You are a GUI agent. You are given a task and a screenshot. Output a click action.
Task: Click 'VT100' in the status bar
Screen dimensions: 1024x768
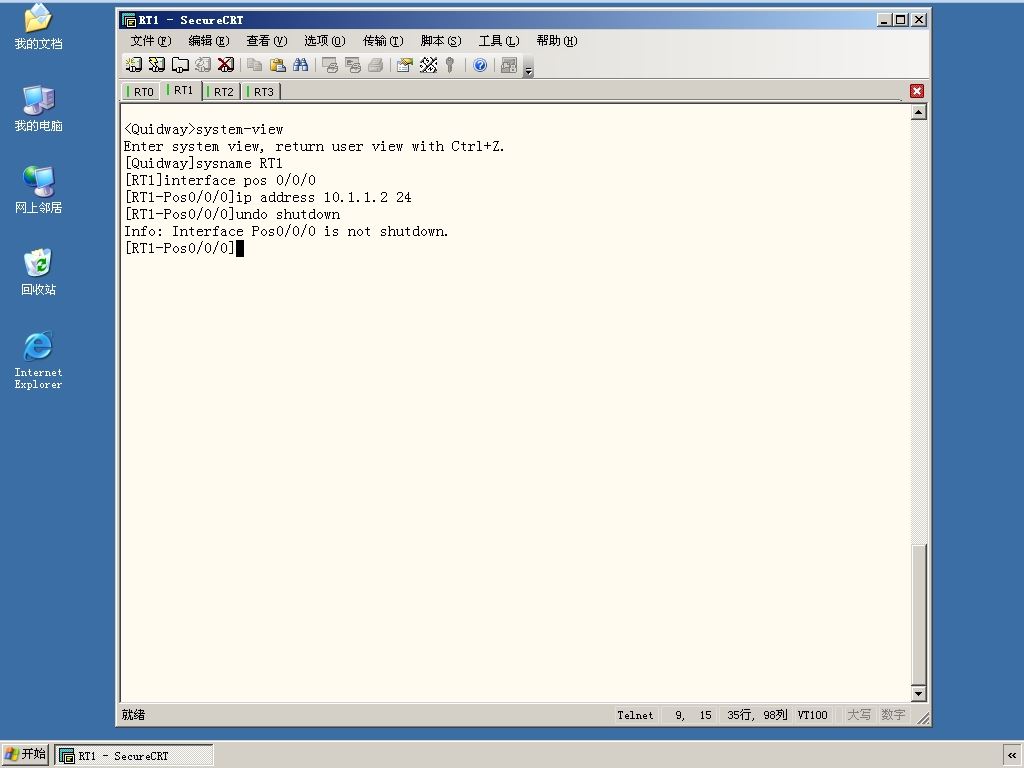pos(812,715)
